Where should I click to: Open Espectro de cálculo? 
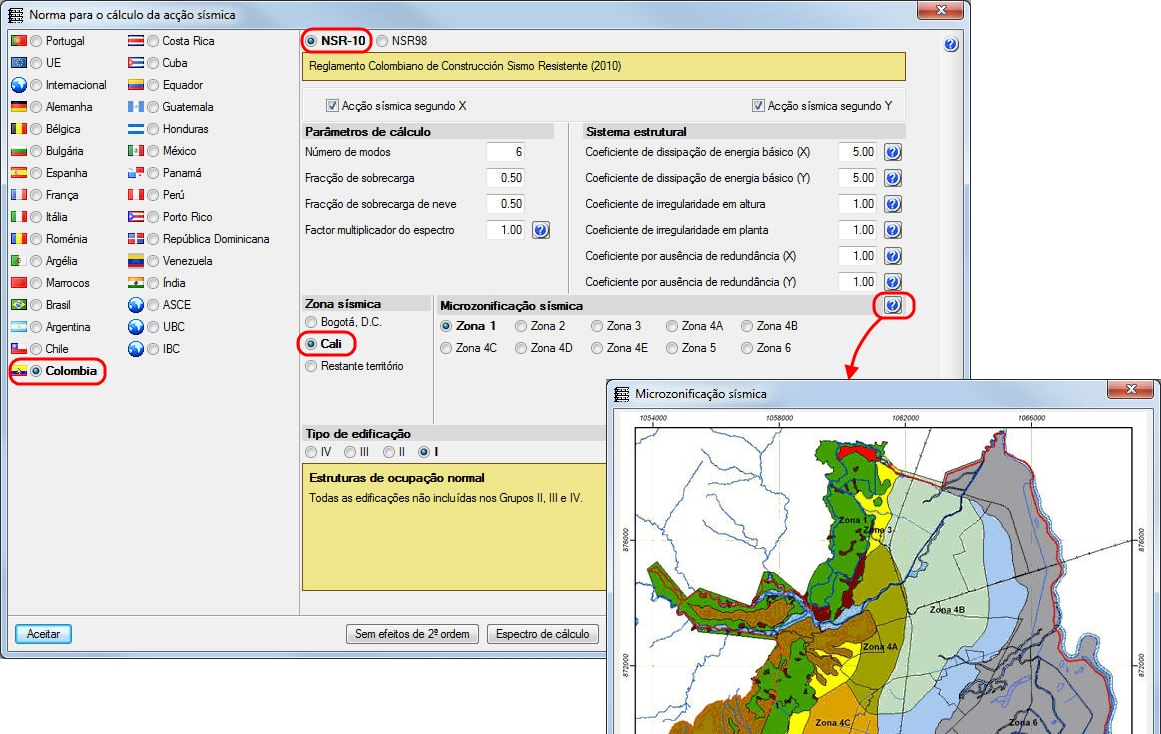543,634
